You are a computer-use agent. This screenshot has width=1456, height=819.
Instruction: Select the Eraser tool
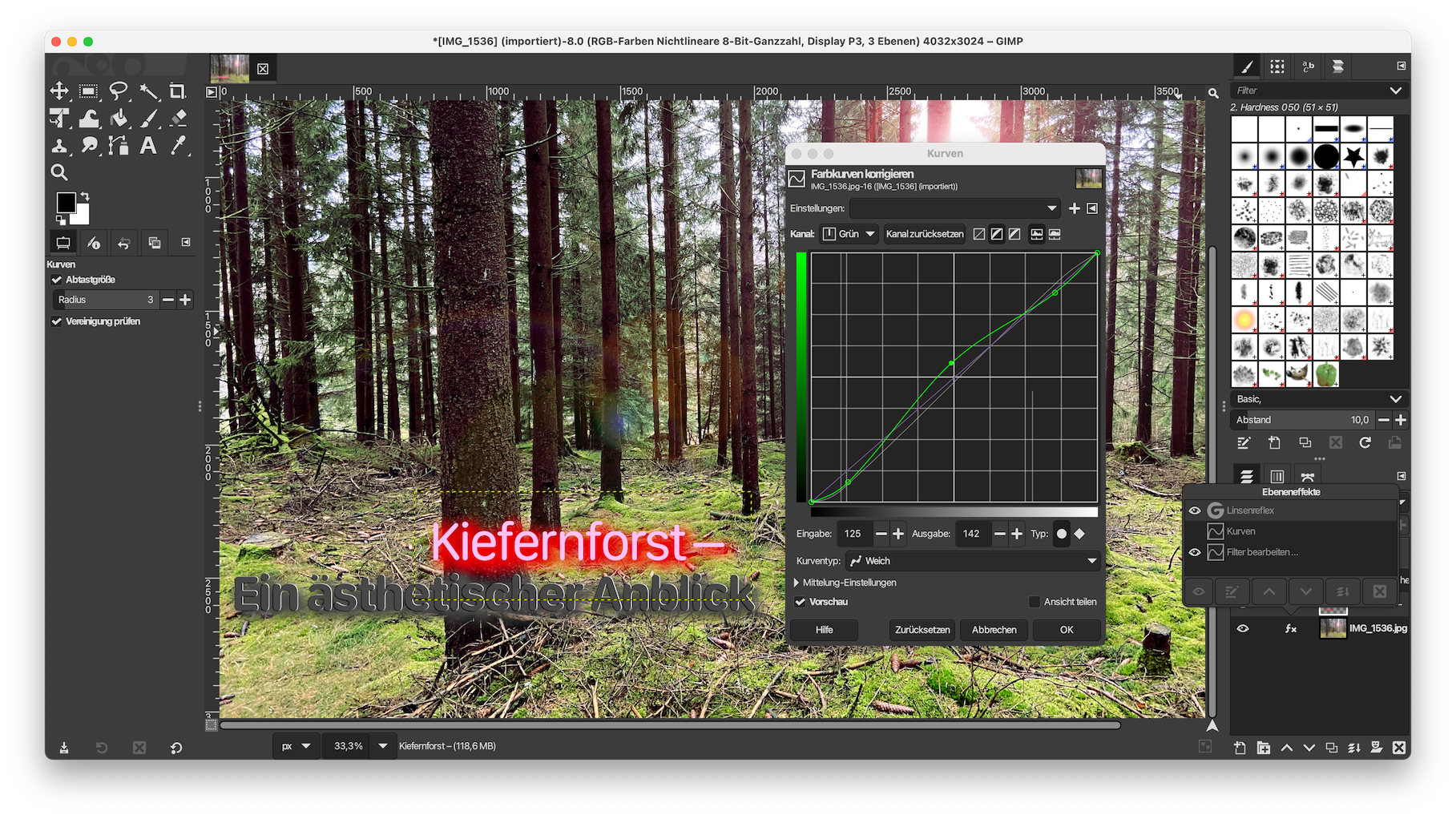(x=178, y=119)
